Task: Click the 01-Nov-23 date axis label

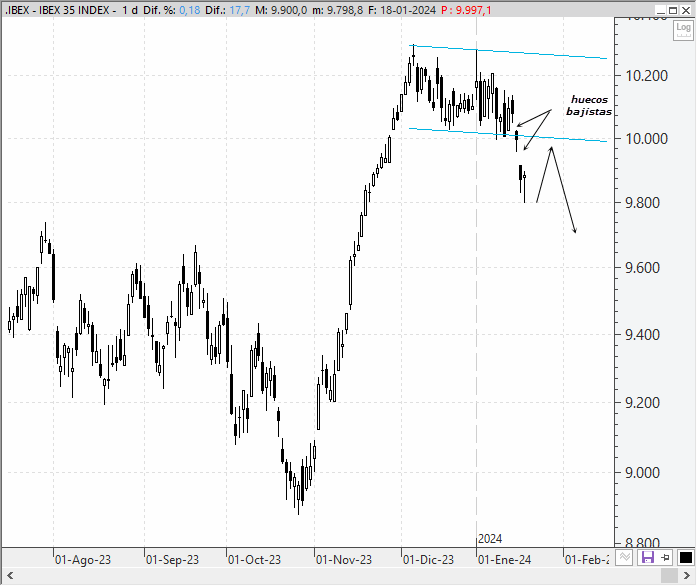Action: (344, 560)
